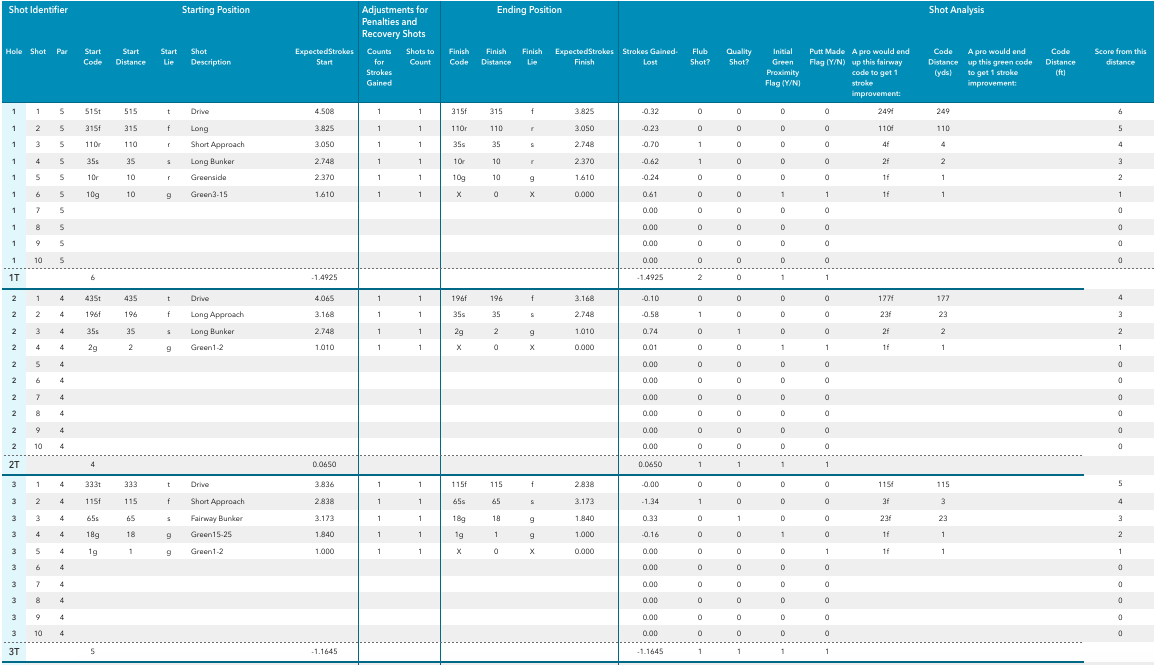This screenshot has width=1154, height=665.
Task: Click the Greenside shot description cell
Action: [x=208, y=177]
